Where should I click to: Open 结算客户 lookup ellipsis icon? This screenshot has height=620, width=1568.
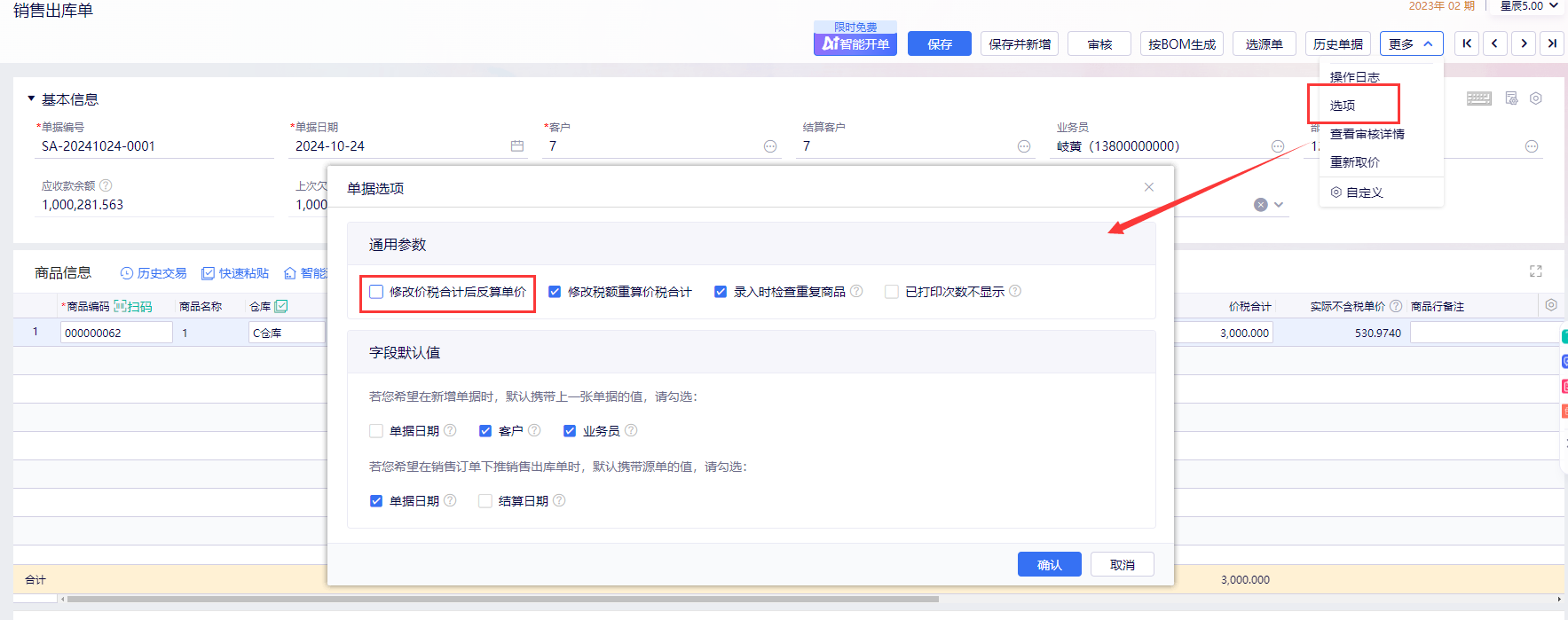(x=1024, y=146)
